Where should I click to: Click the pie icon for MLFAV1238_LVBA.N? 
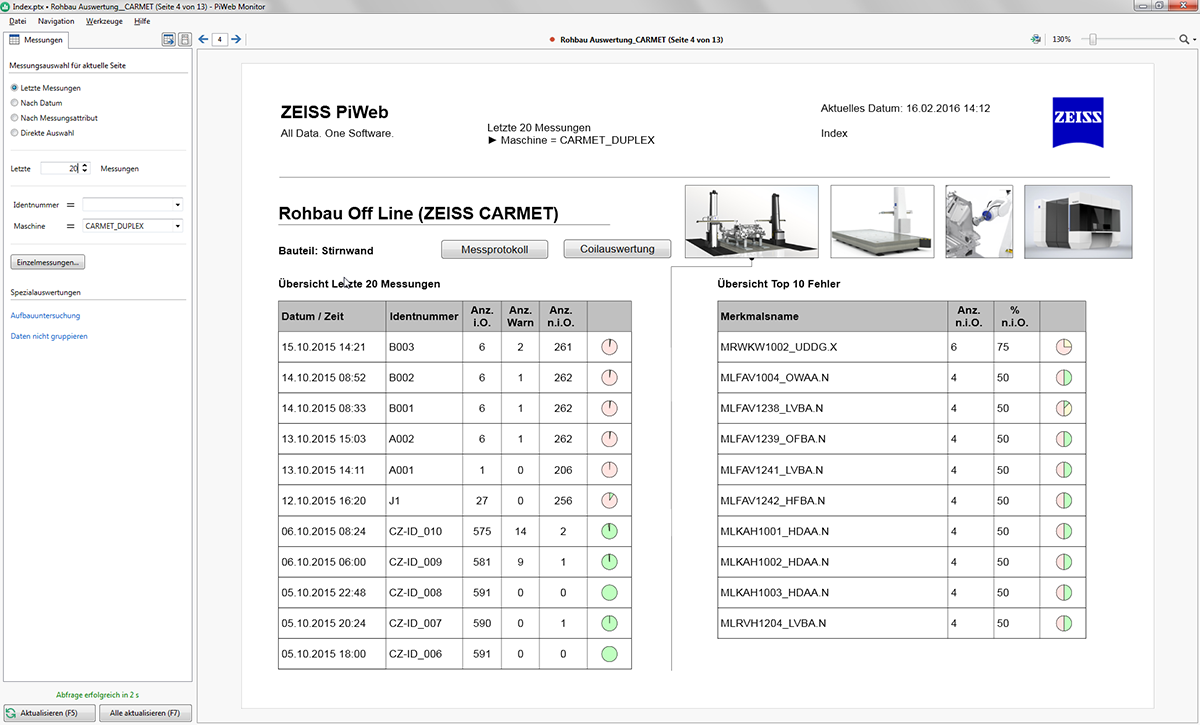pyautogui.click(x=1064, y=409)
